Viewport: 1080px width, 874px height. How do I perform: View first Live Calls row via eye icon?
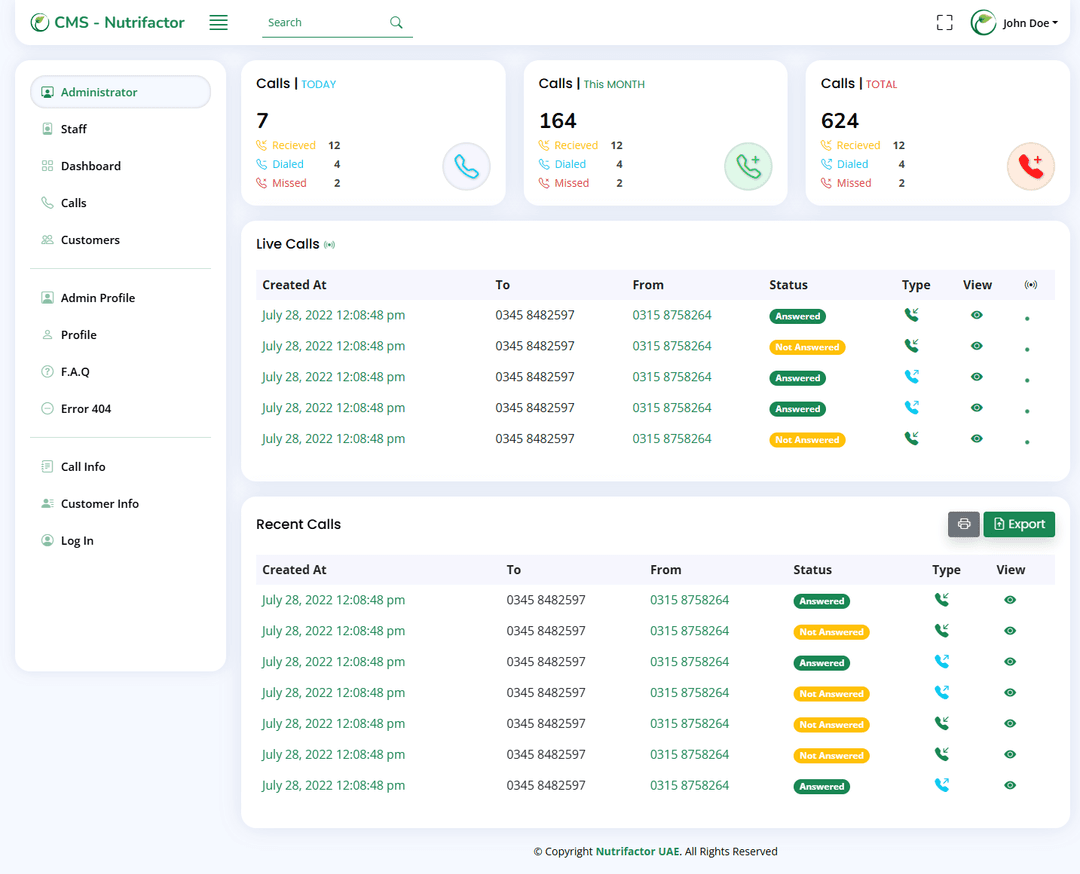click(977, 315)
